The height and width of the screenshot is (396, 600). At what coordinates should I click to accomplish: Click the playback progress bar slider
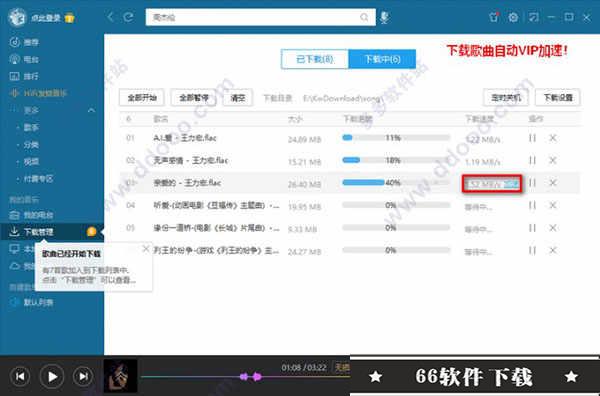point(245,377)
